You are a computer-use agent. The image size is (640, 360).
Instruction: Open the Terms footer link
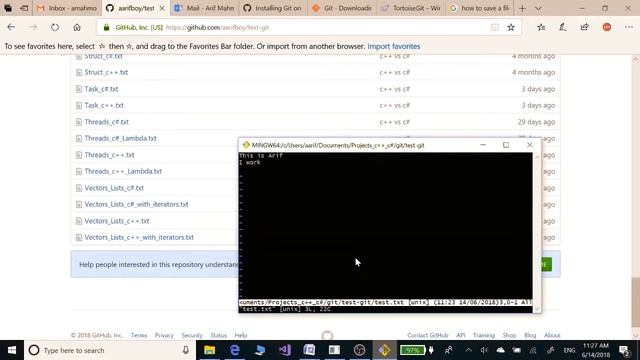(x=139, y=335)
